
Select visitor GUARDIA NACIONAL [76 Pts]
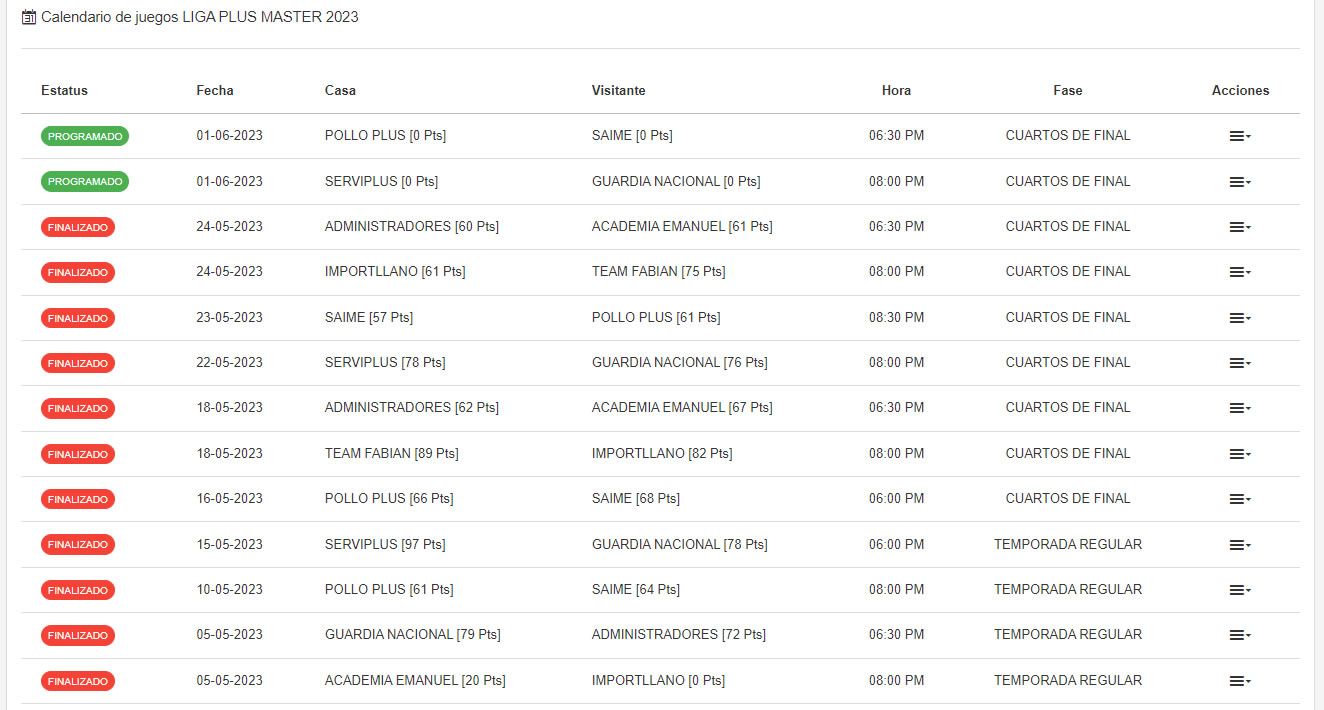click(680, 363)
